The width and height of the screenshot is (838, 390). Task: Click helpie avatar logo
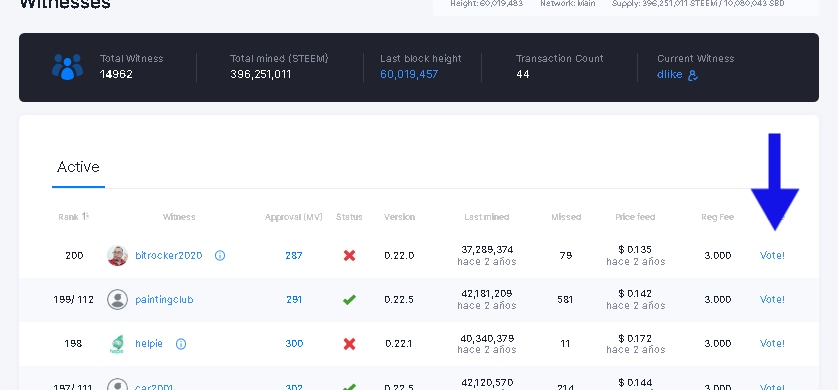(117, 344)
